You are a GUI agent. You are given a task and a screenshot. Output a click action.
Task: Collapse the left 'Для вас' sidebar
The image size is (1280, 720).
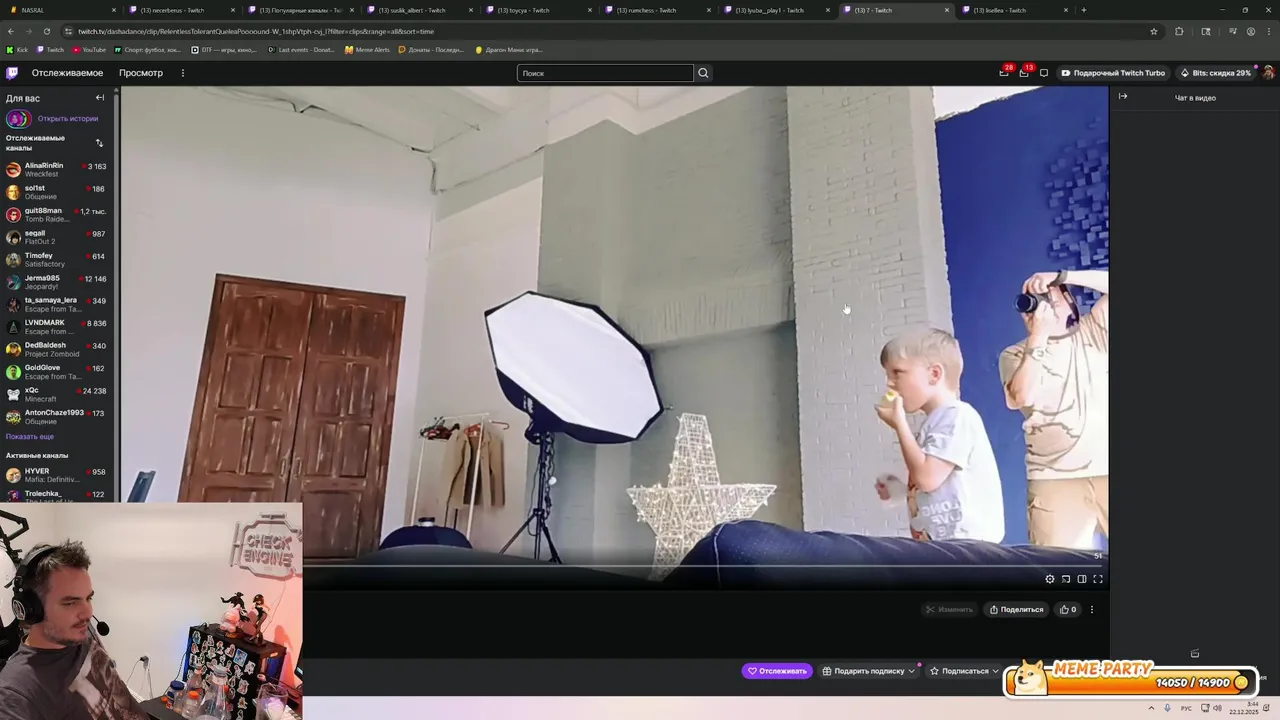pos(100,98)
